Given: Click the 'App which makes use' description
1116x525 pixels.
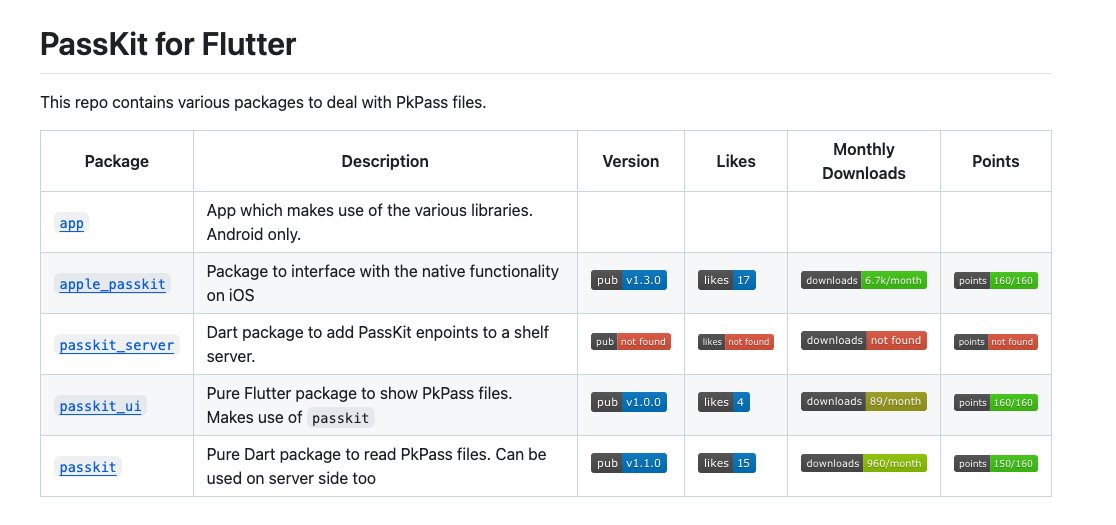Looking at the screenshot, I should point(370,223).
